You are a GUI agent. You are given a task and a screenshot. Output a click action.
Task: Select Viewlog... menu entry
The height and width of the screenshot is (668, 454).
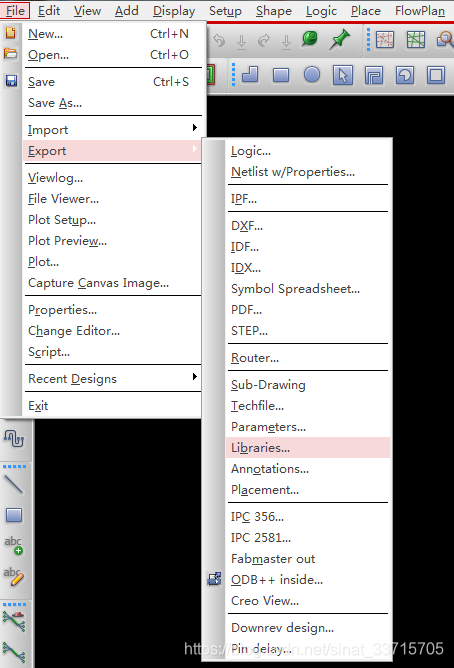[x=113, y=178]
